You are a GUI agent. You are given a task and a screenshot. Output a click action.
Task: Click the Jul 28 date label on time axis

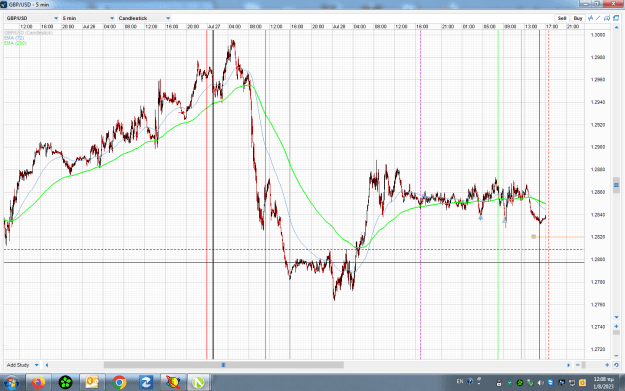pos(339,26)
